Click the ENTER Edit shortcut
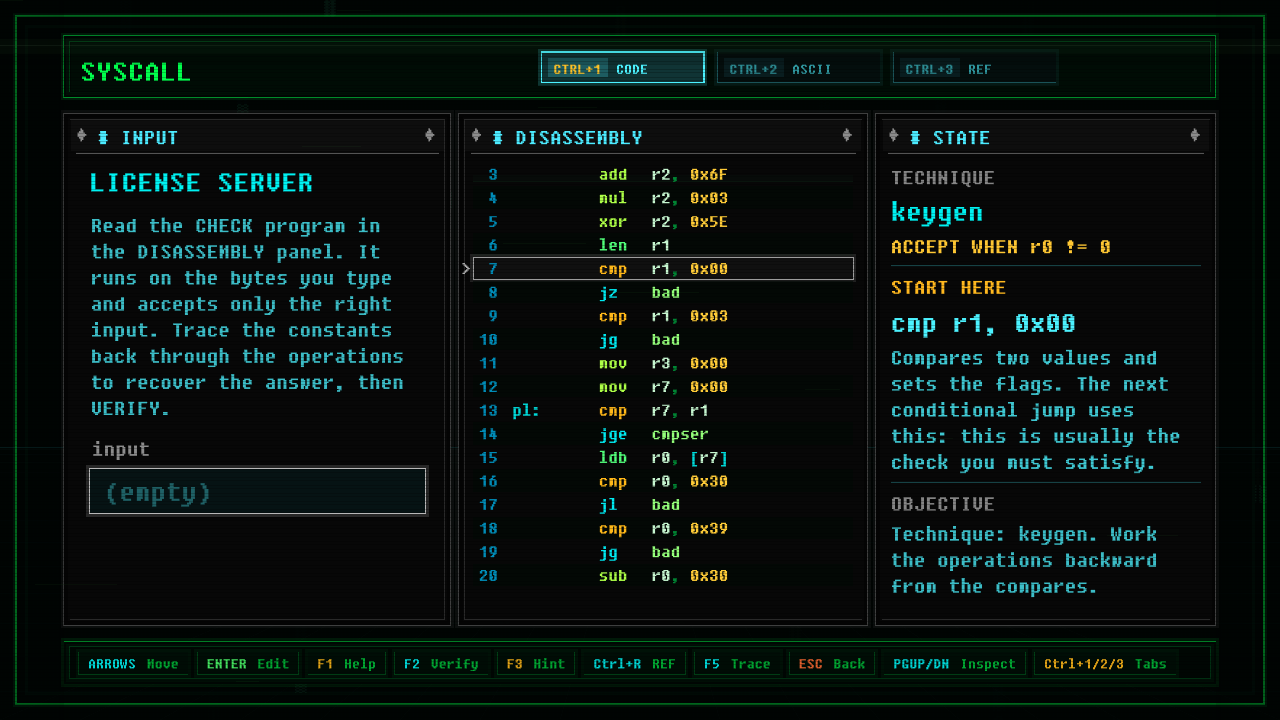The height and width of the screenshot is (720, 1280). (x=247, y=664)
